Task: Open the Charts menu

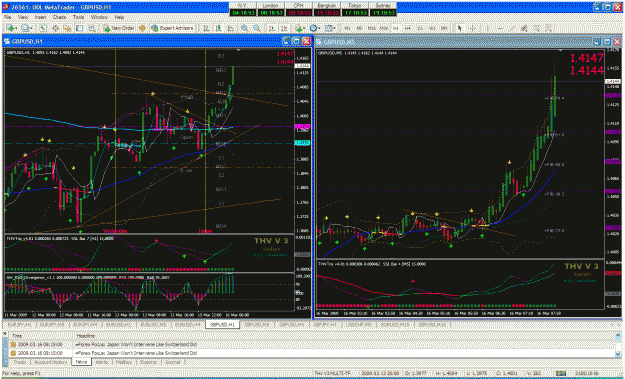Action: tap(59, 18)
